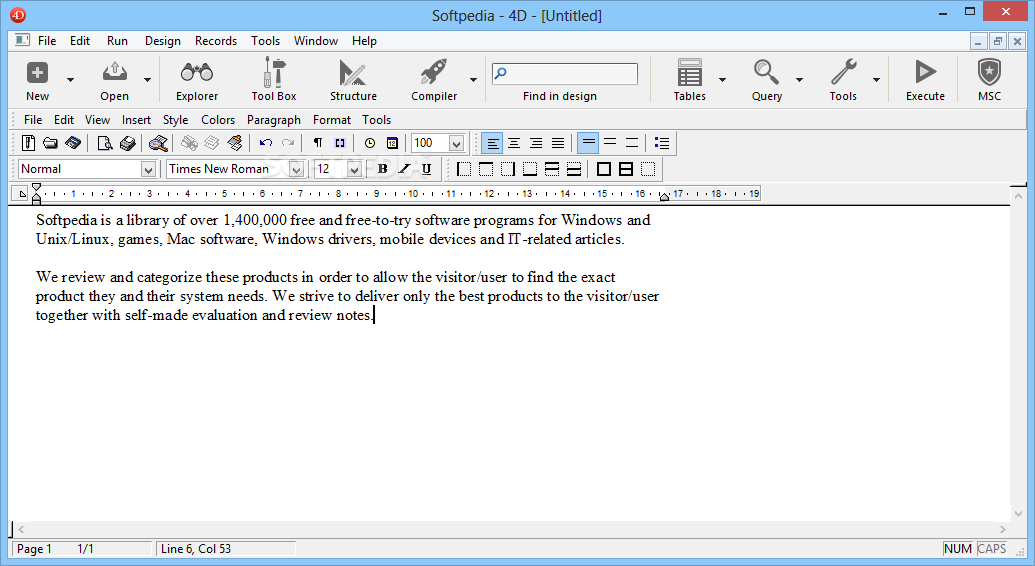The width and height of the screenshot is (1035, 566).
Task: Click the Execute play button
Action: pyautogui.click(x=925, y=80)
